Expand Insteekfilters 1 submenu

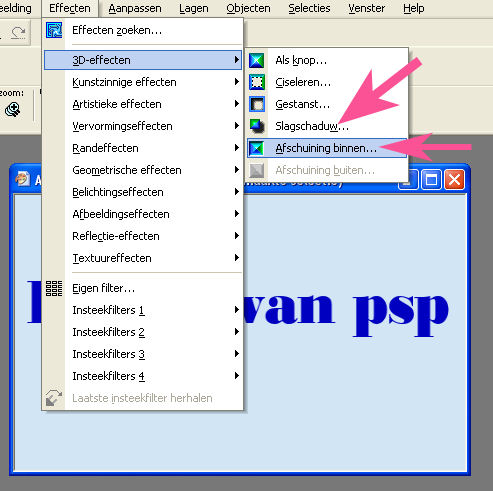point(143,310)
